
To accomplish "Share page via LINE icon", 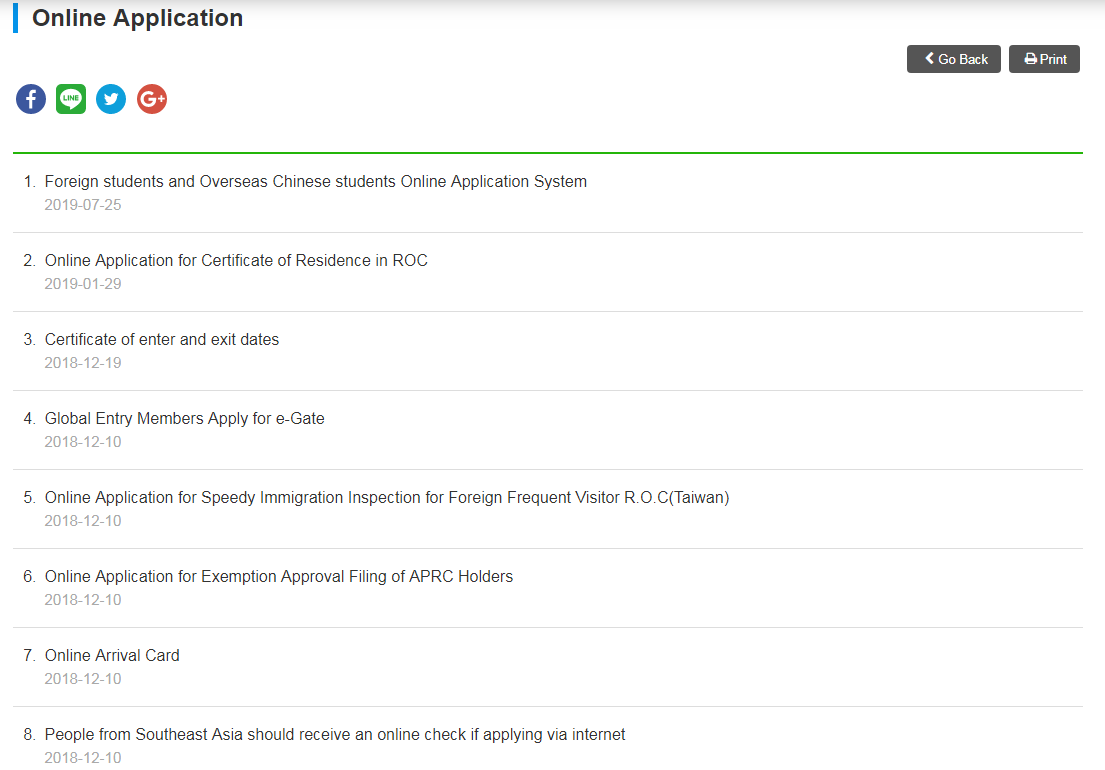I will [x=71, y=99].
